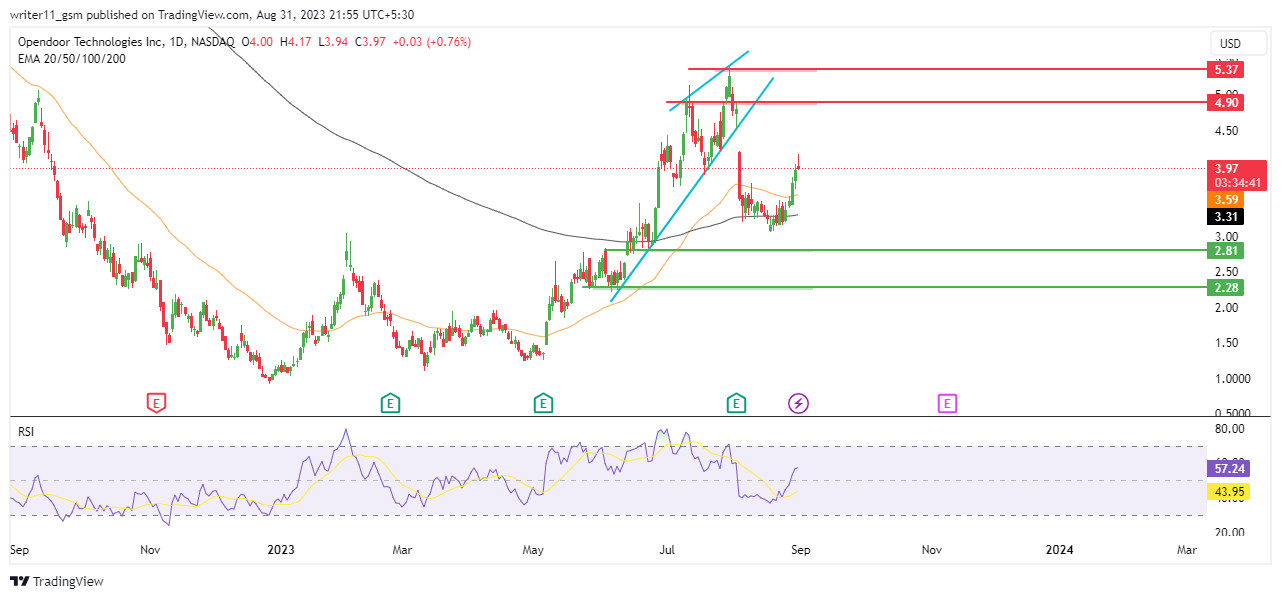This screenshot has height=599, width=1281.
Task: Click the Sep label at right of the Jul label
Action: [x=799, y=549]
